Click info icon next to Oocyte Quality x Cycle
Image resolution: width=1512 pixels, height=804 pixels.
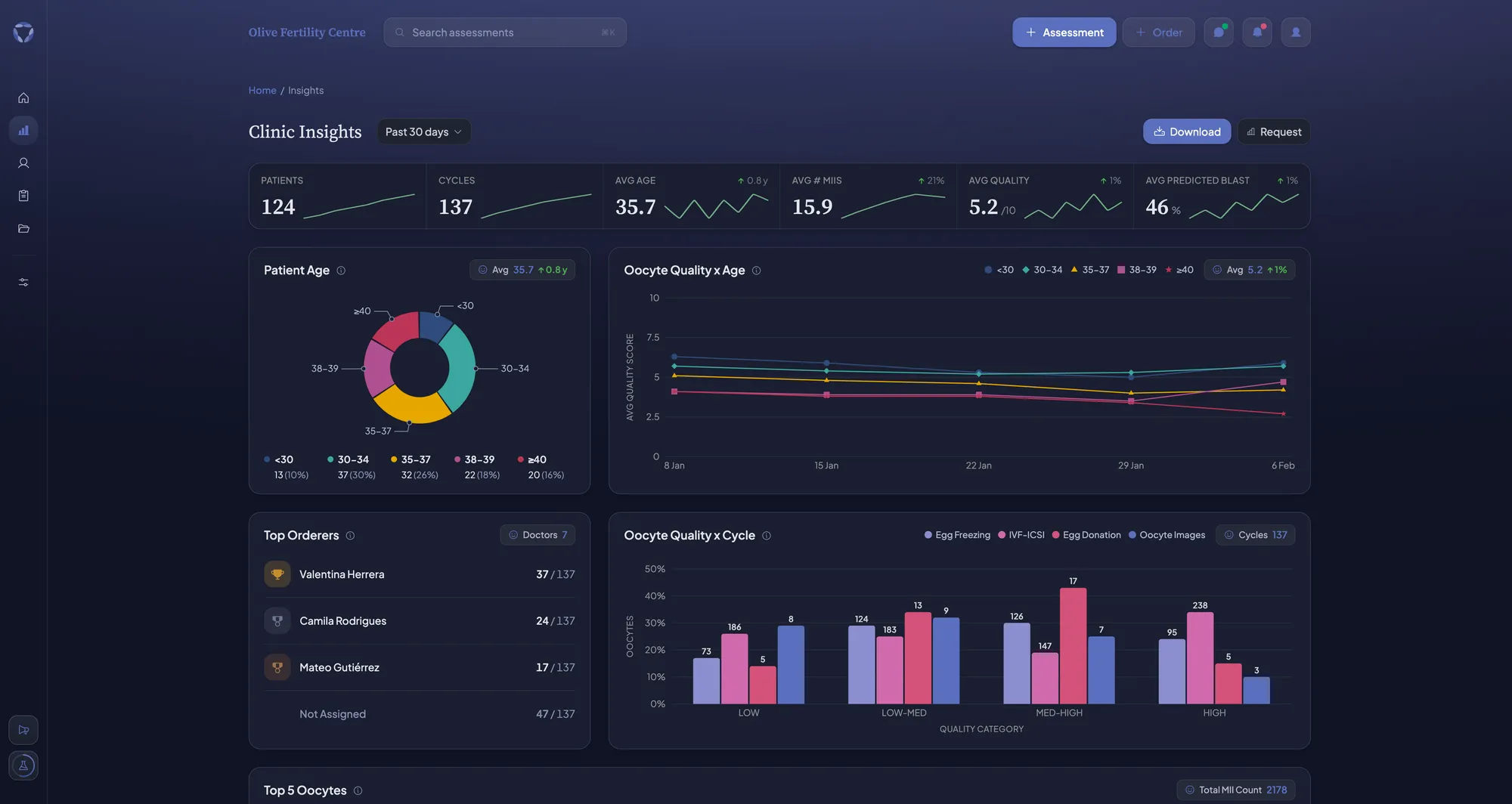coord(766,536)
